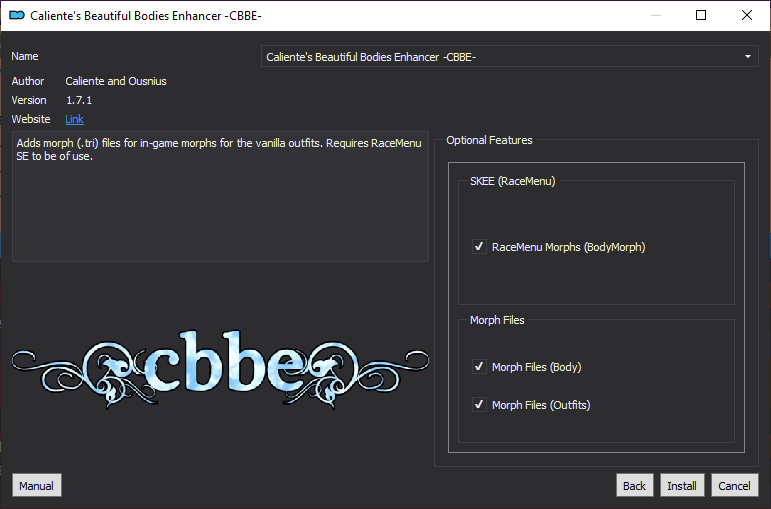Disable Morph Files (Outfits) checkbox
771x509 pixels.
479,404
